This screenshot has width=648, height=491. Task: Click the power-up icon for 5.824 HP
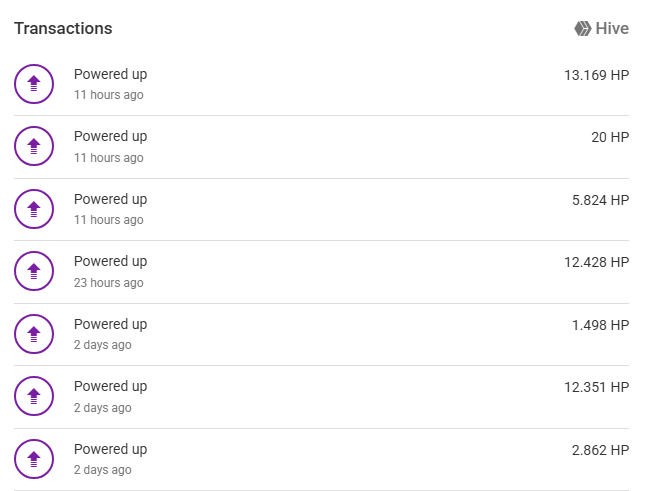pyautogui.click(x=34, y=209)
